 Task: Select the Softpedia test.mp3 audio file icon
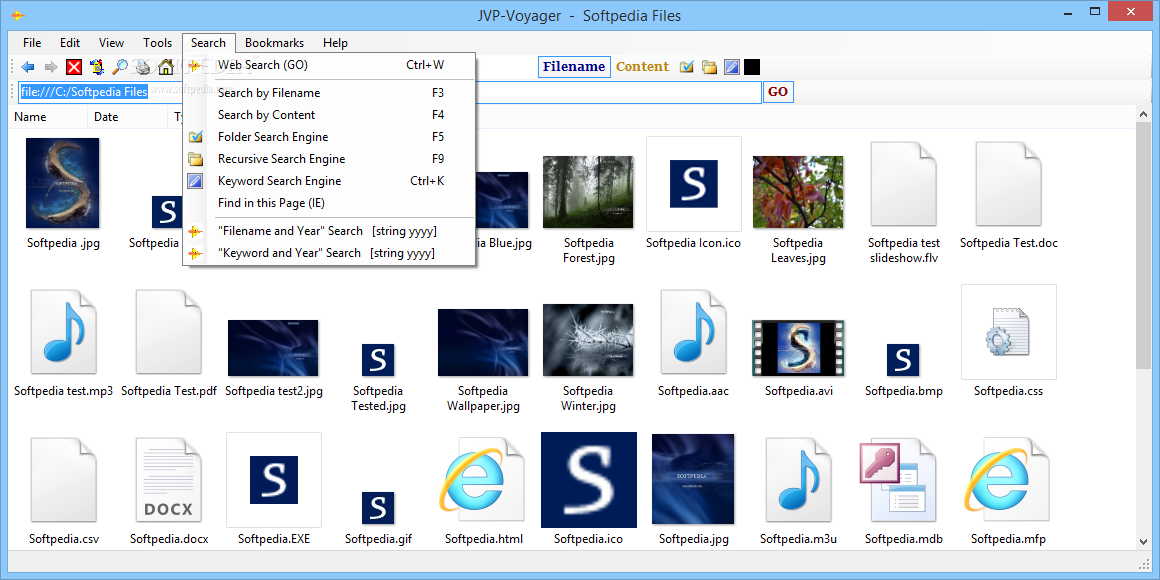(64, 331)
